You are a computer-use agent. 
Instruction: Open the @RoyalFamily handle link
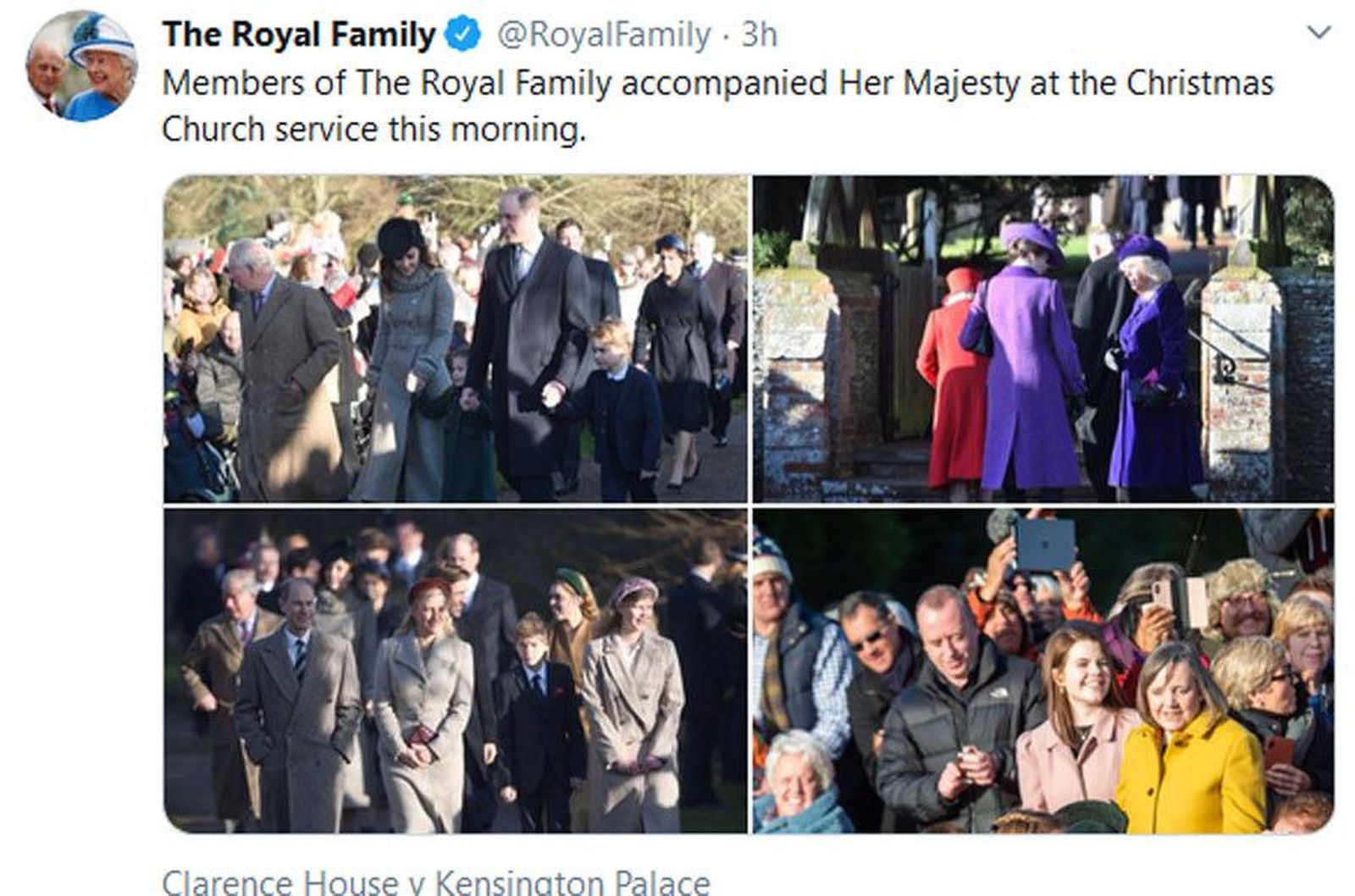(603, 35)
